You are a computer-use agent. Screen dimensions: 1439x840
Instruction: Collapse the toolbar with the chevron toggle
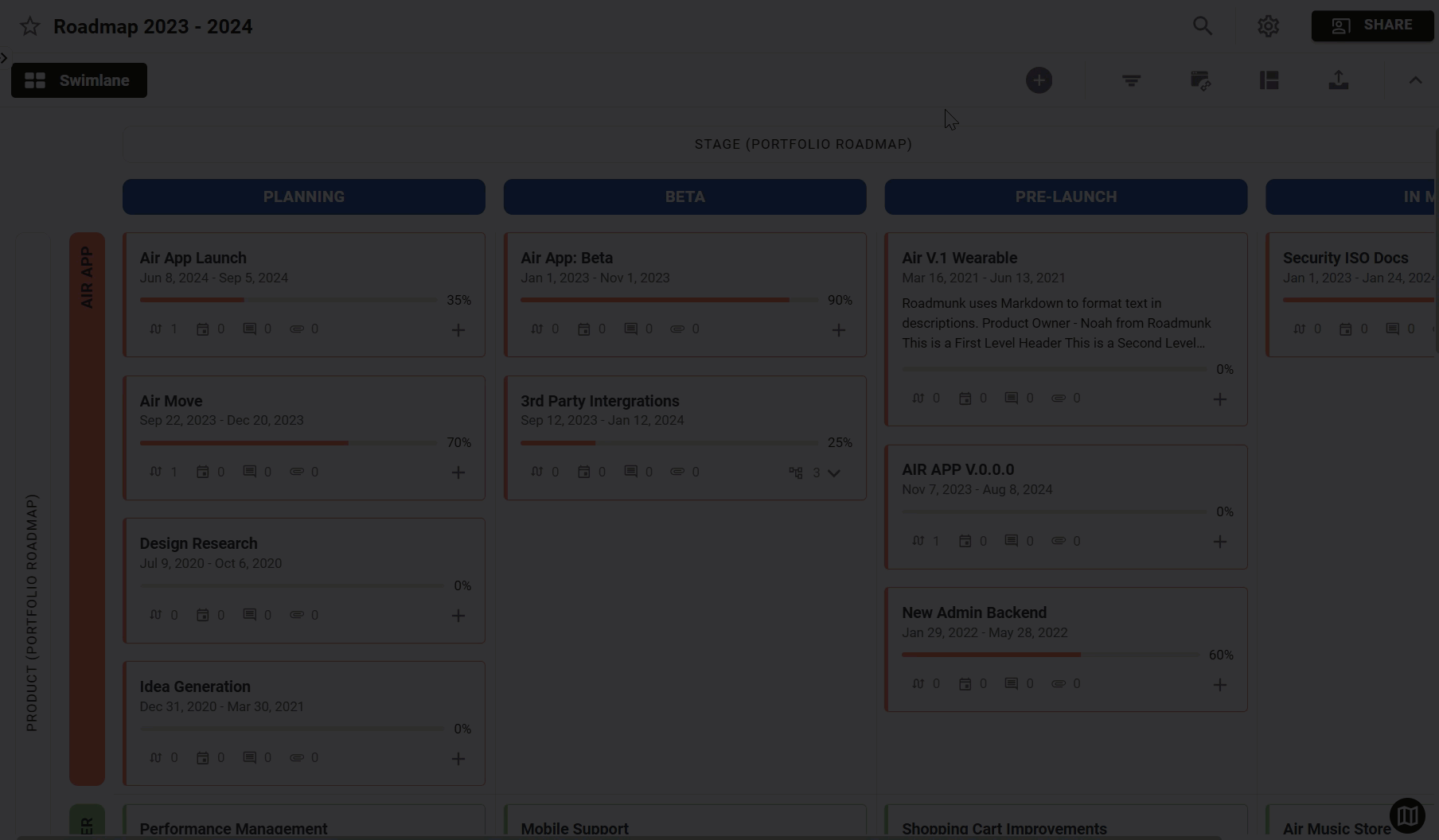1415,80
